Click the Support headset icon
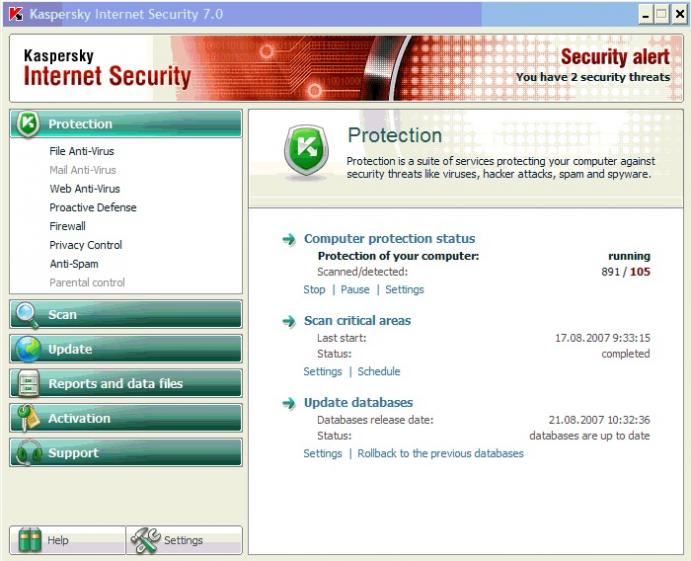 click(28, 453)
